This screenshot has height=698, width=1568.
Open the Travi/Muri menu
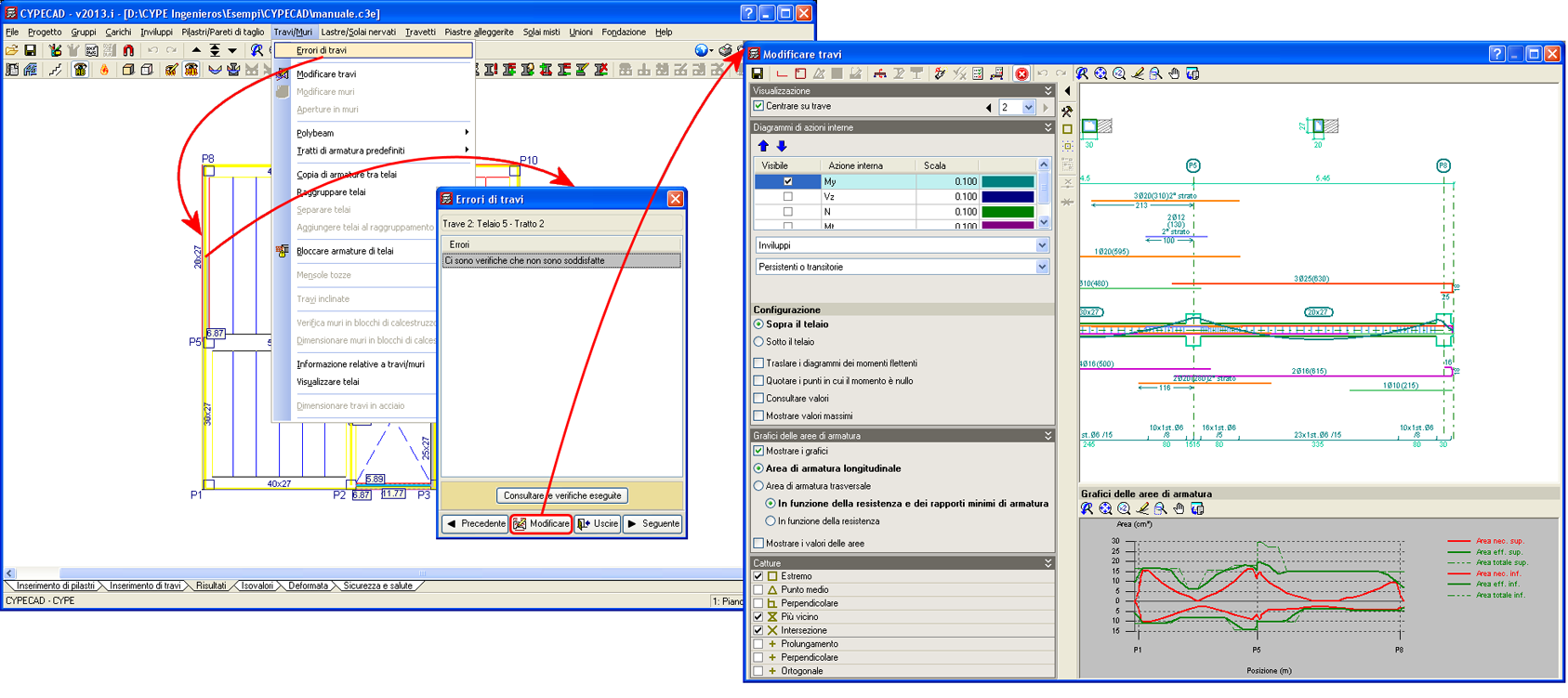293,32
